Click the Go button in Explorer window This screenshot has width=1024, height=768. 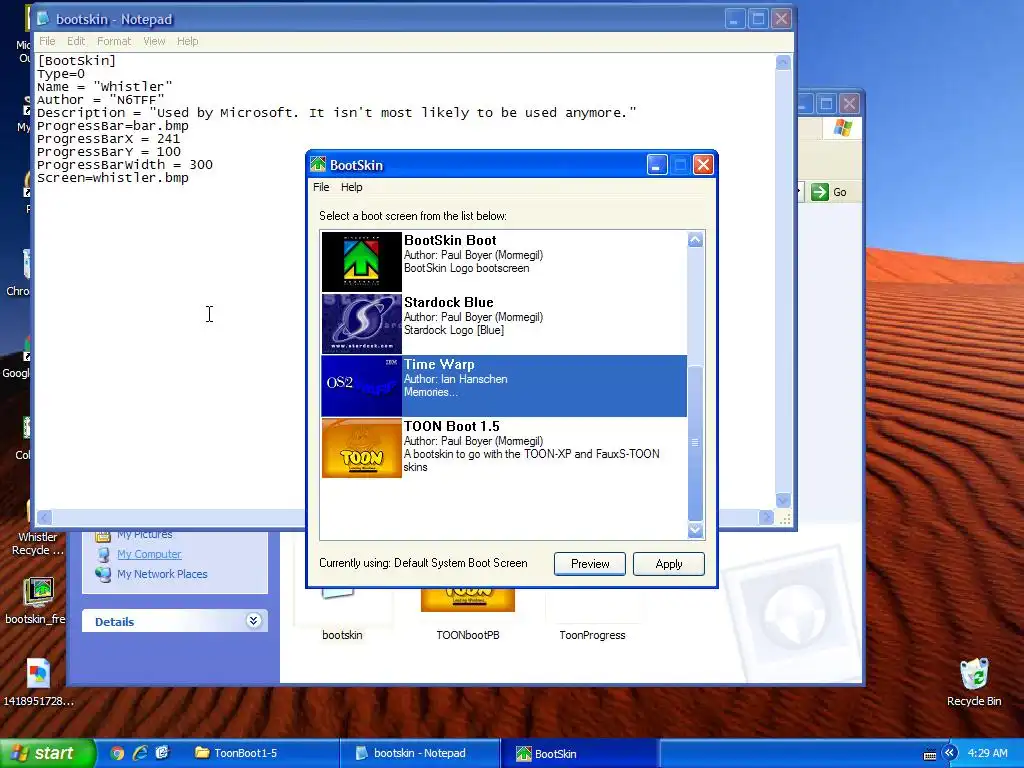click(x=830, y=192)
